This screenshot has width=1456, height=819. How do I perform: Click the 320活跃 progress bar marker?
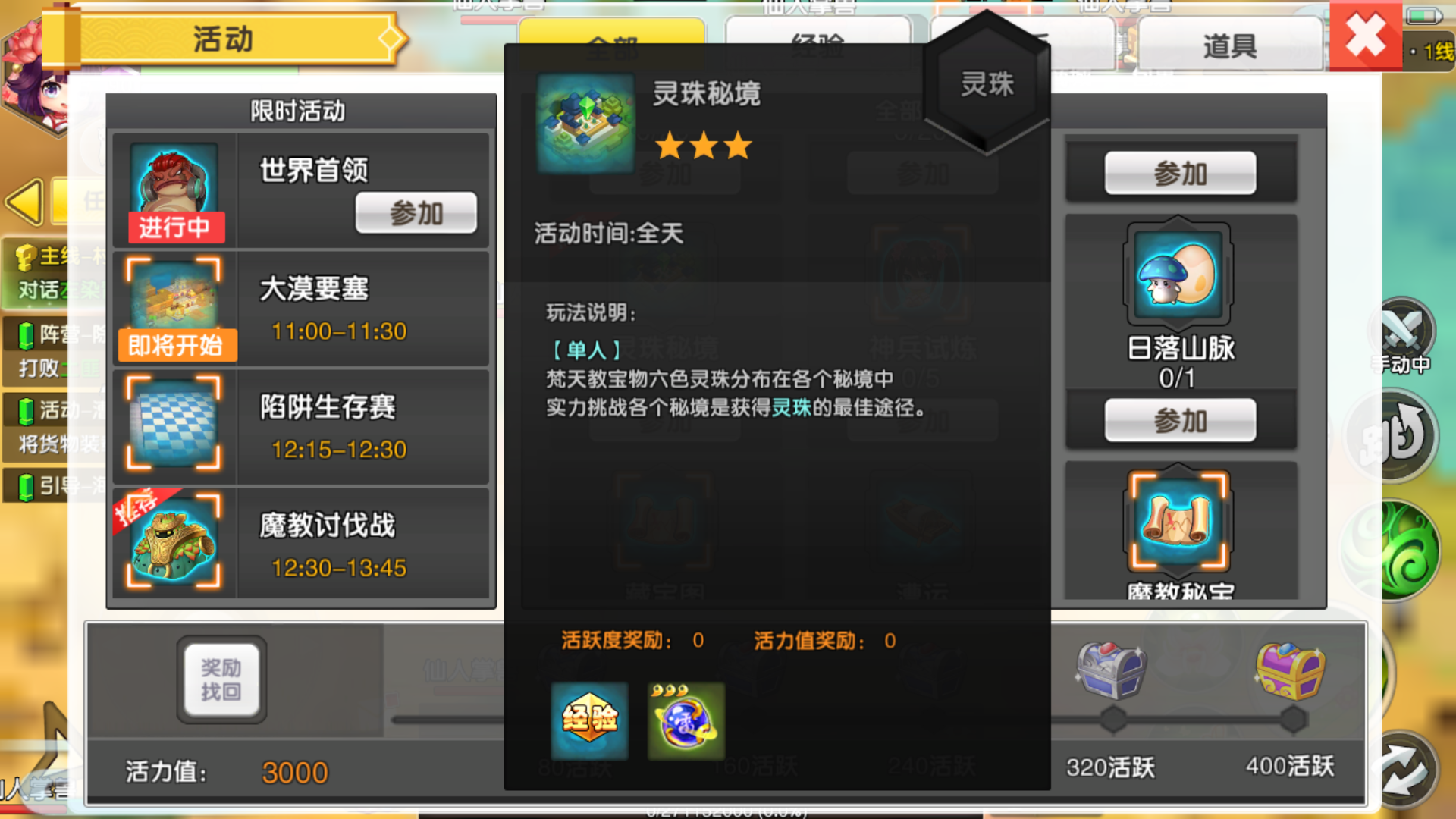[x=1112, y=720]
